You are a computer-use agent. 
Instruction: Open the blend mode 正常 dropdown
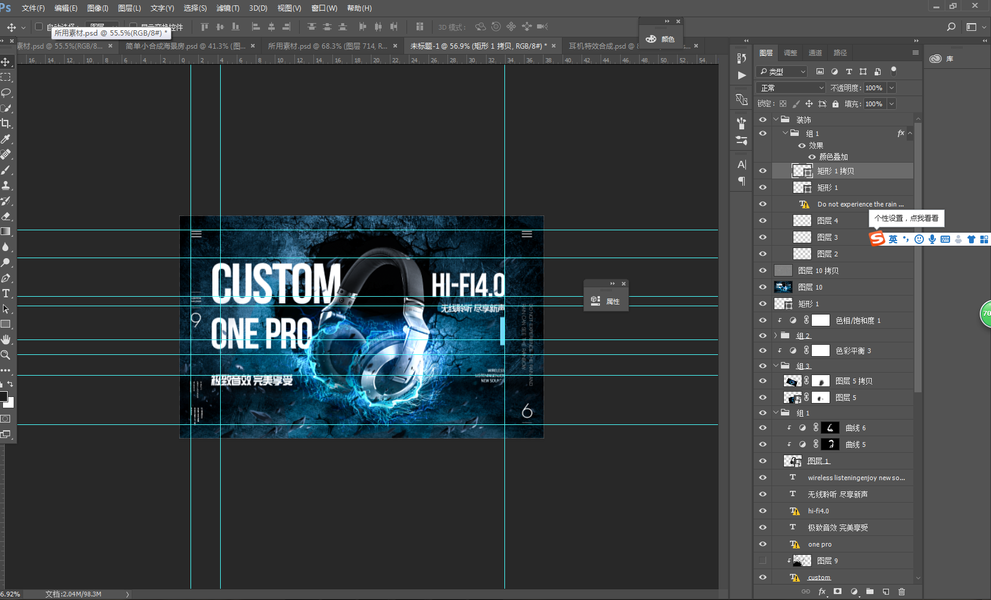click(x=791, y=88)
